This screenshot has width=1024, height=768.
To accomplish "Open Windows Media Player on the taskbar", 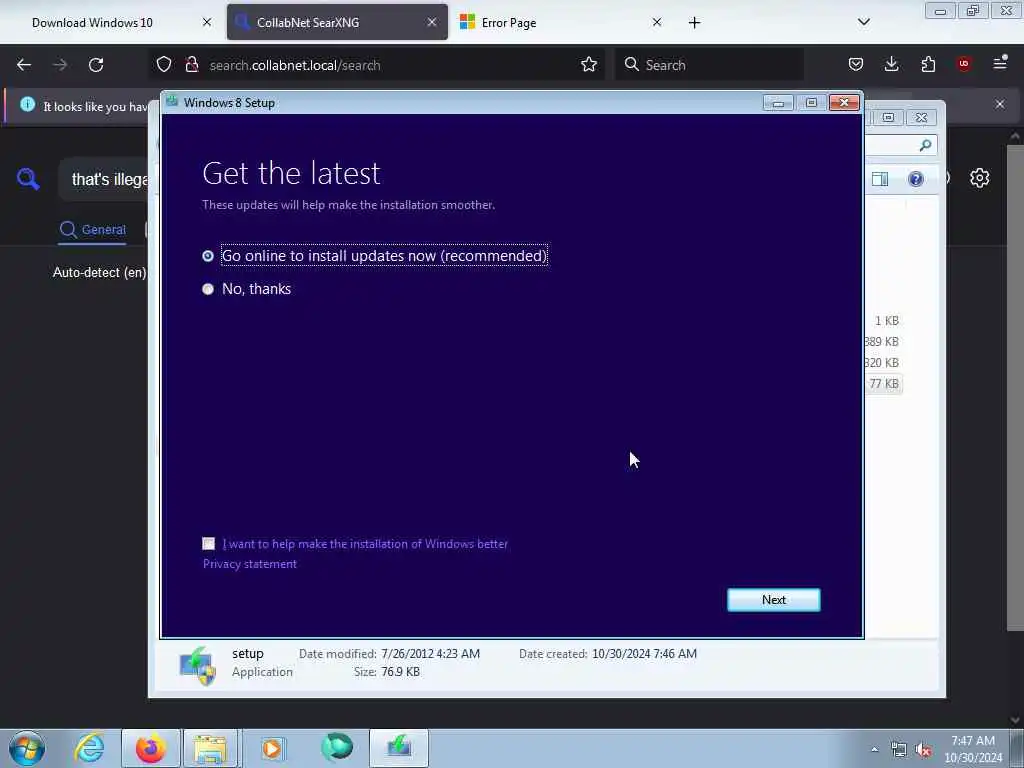I will tap(272, 748).
